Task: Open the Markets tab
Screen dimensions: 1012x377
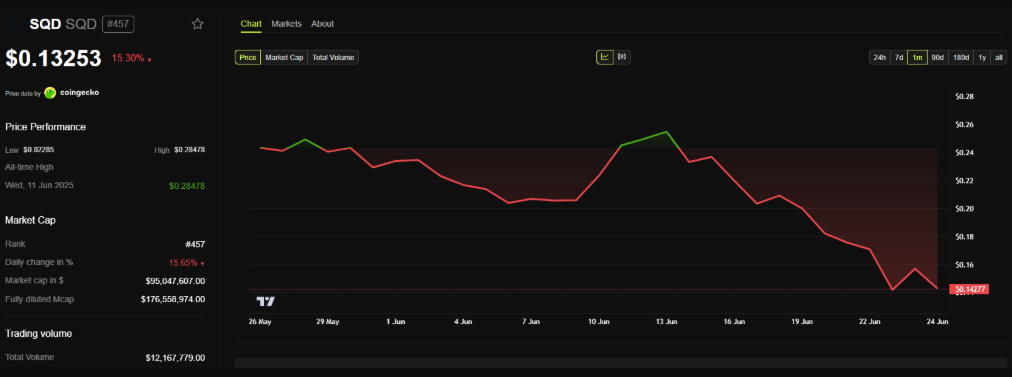Action: 287,24
